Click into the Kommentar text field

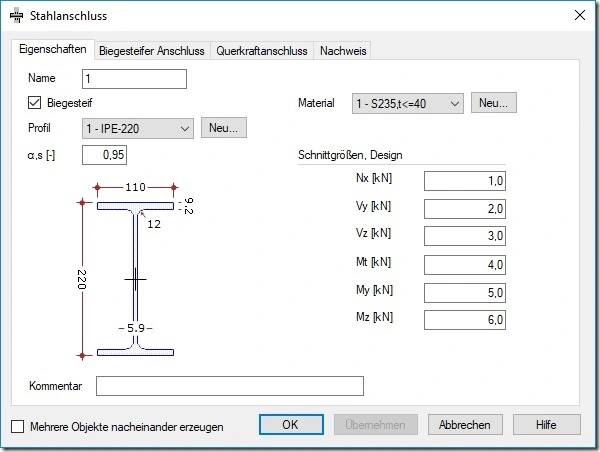point(230,386)
